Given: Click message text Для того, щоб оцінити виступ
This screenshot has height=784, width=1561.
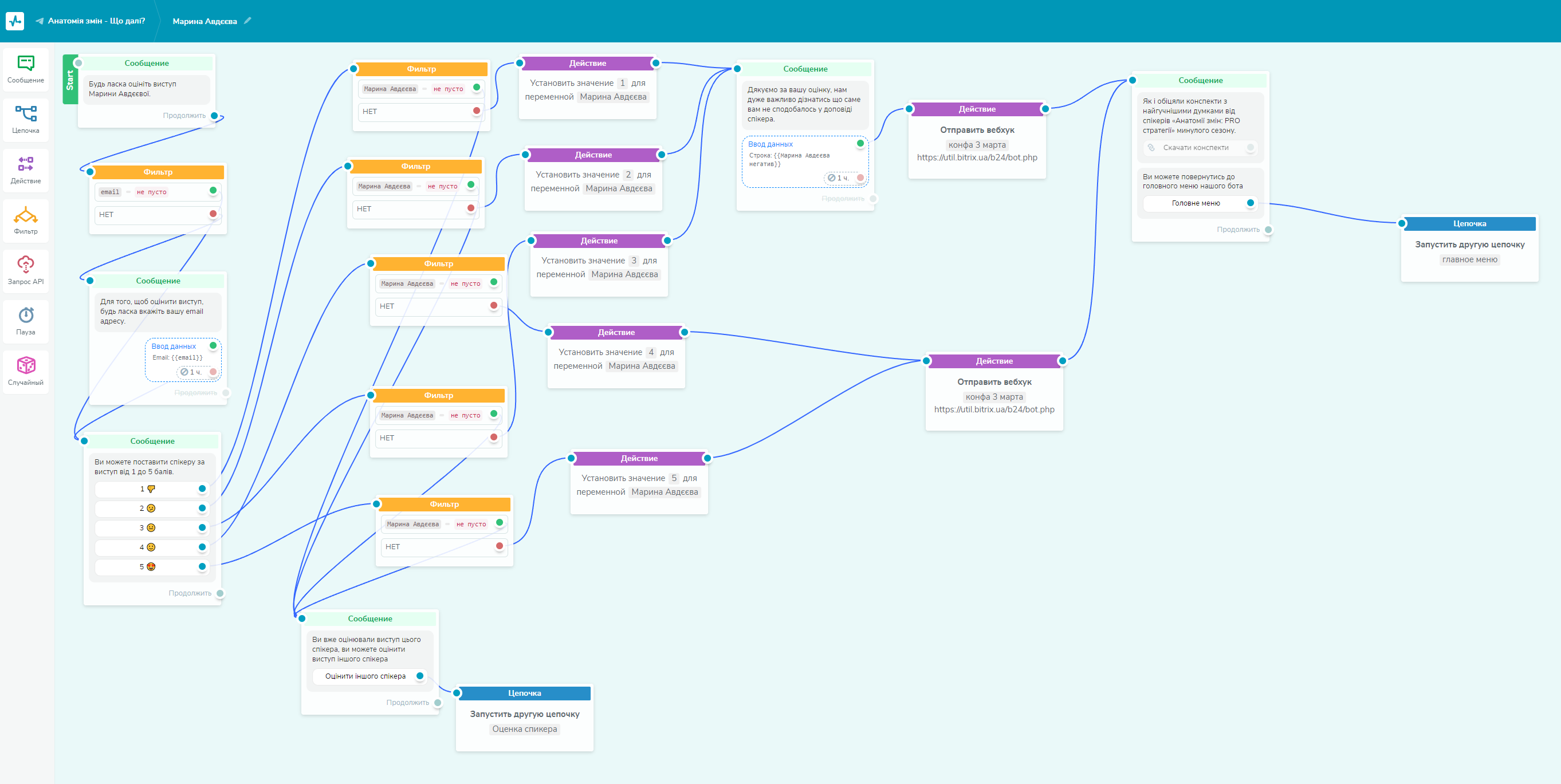Looking at the screenshot, I should [x=151, y=312].
